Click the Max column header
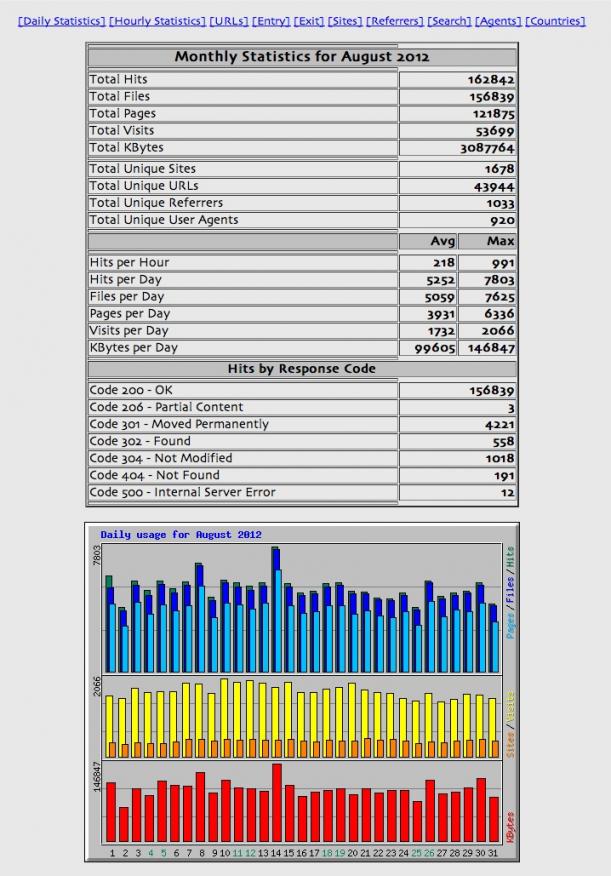The width and height of the screenshot is (611, 876). 500,241
